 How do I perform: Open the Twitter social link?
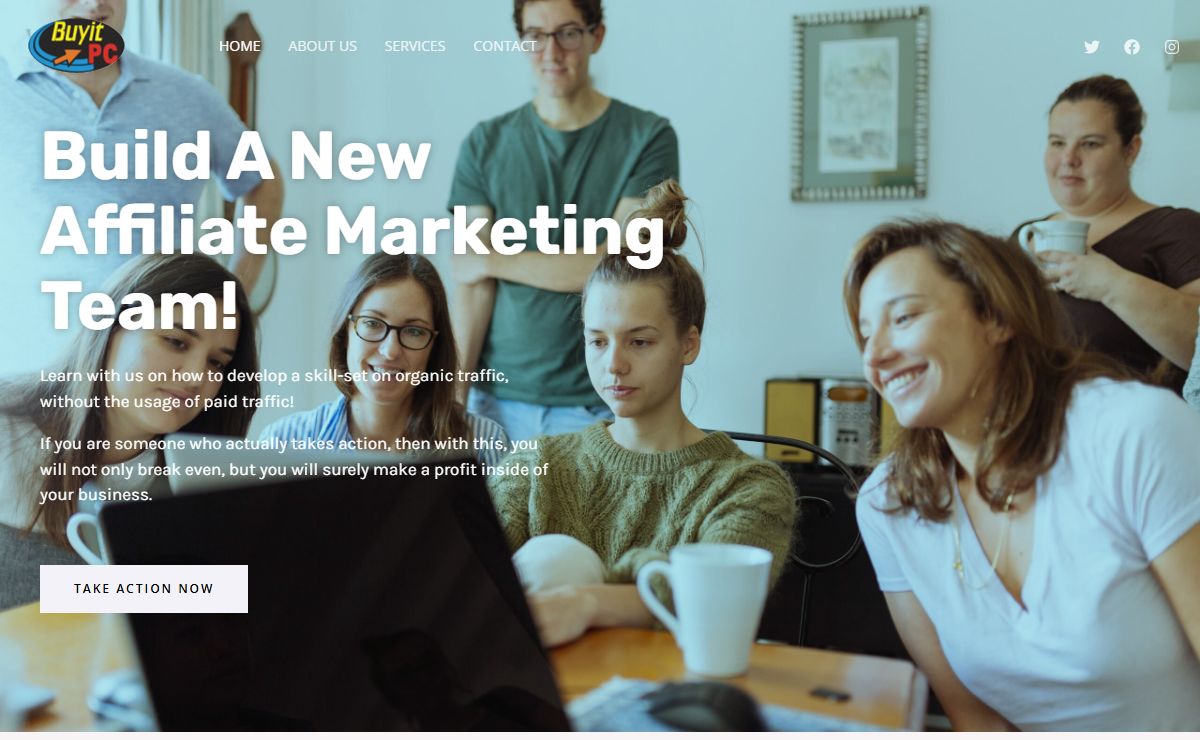[x=1092, y=47]
